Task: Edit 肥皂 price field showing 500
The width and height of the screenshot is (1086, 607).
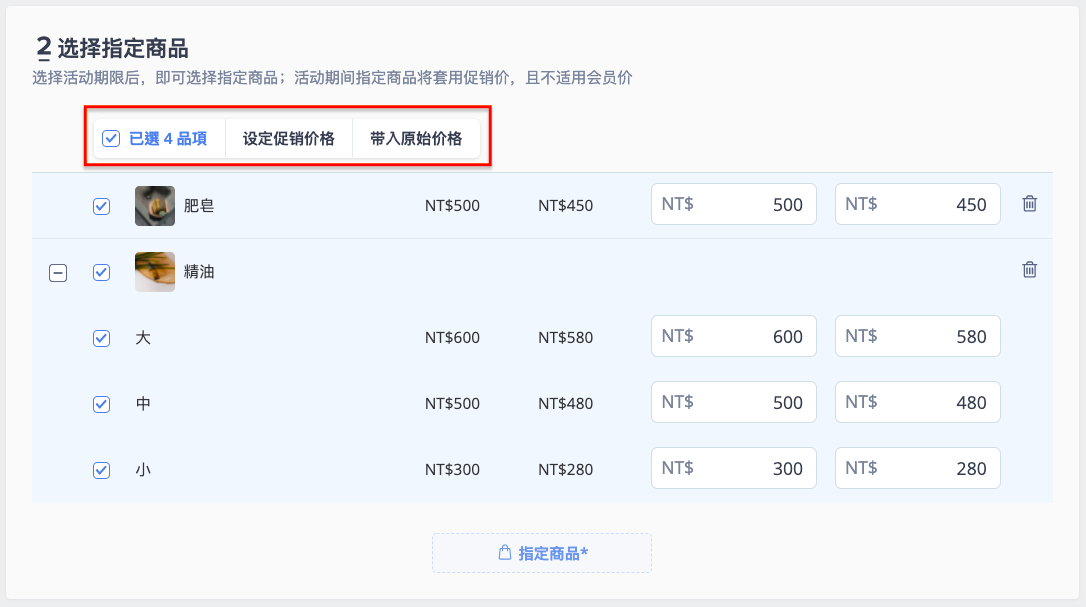Action: click(x=733, y=204)
